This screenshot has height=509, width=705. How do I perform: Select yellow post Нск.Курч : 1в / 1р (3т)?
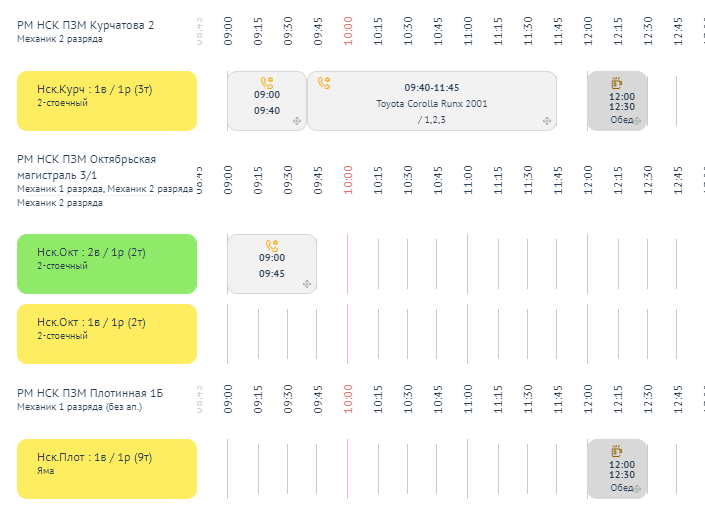(107, 101)
